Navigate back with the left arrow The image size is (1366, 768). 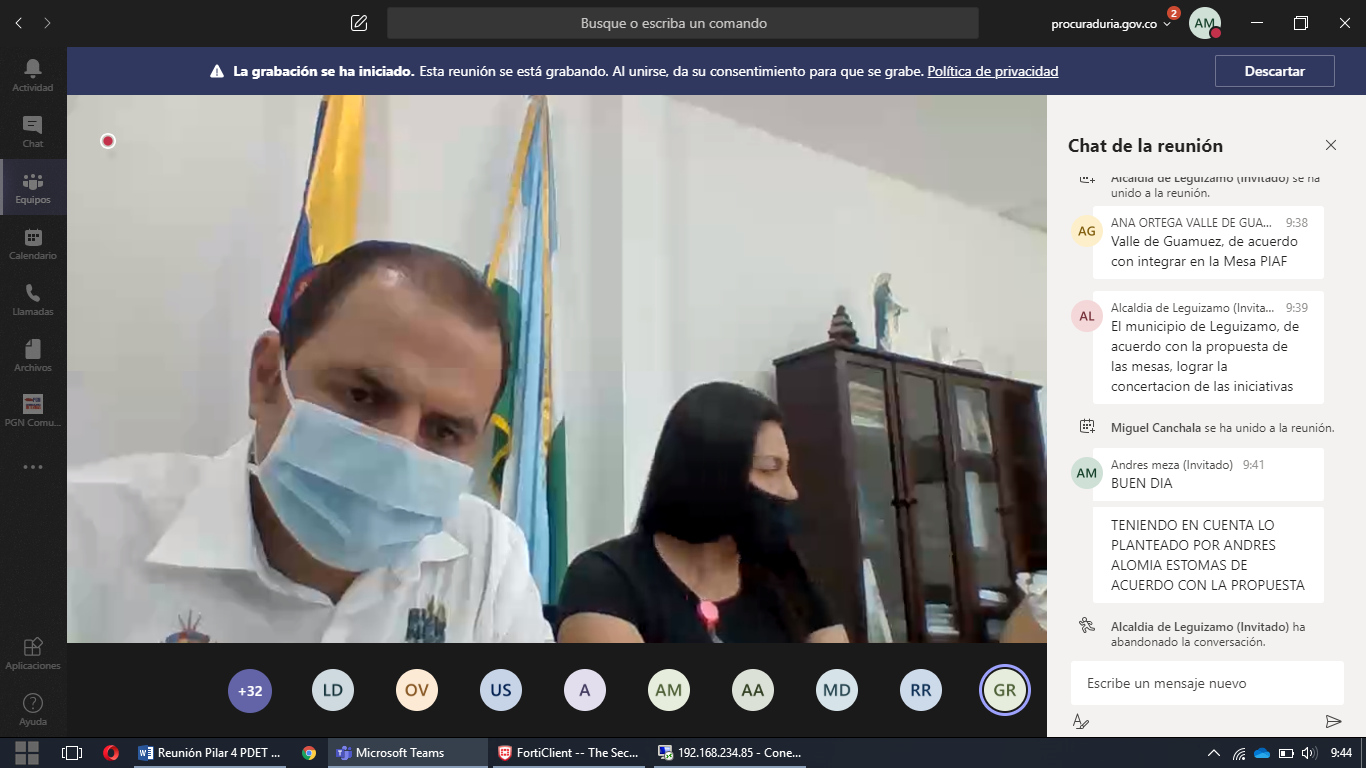(x=19, y=23)
